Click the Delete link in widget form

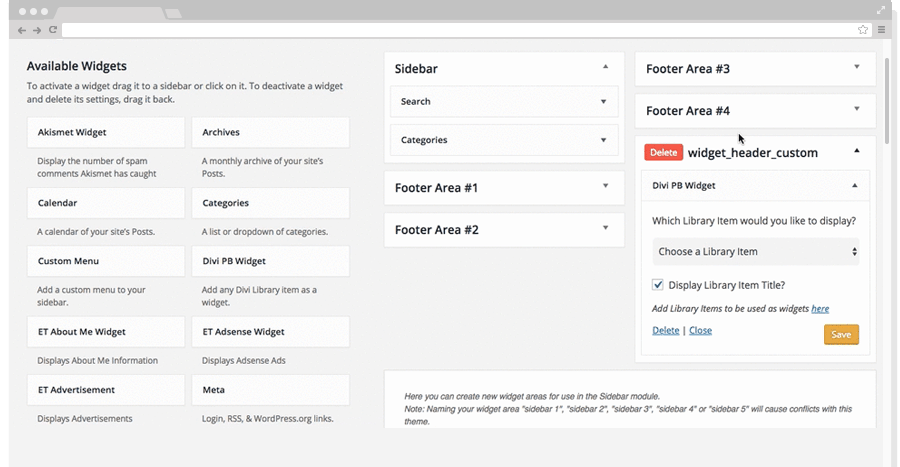666,330
